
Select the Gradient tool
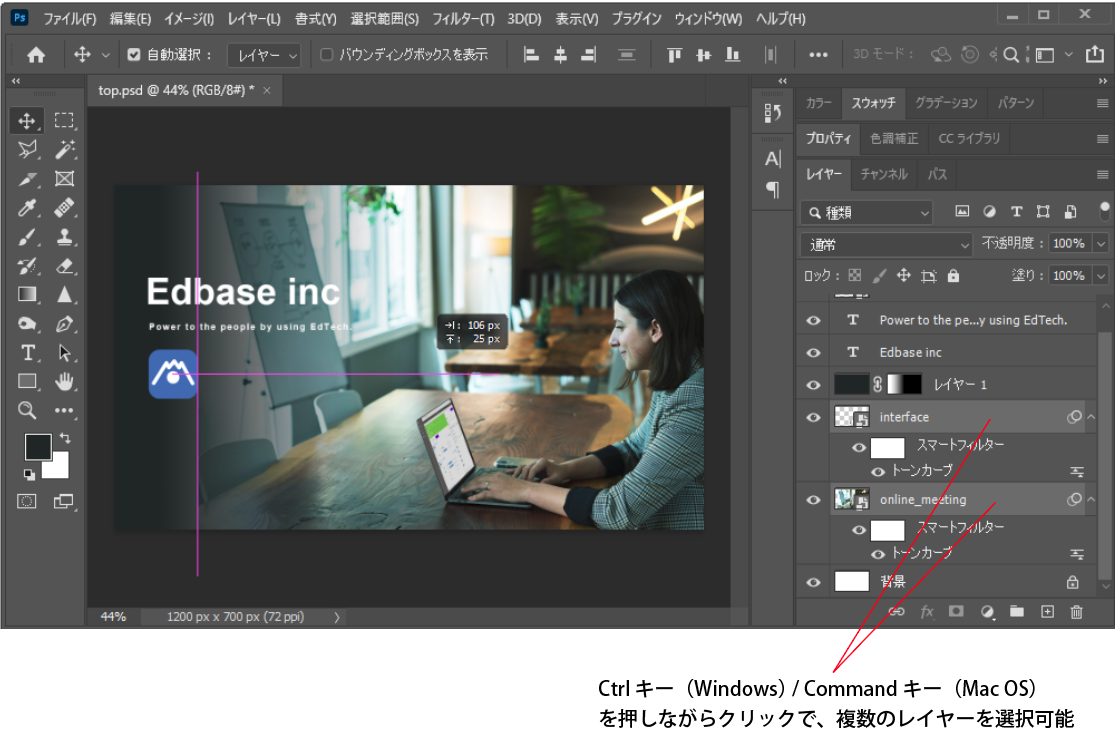[x=27, y=294]
